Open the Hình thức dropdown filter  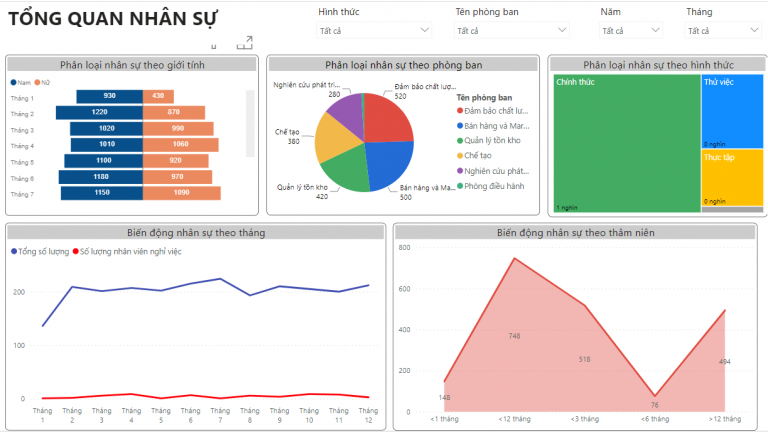point(374,30)
